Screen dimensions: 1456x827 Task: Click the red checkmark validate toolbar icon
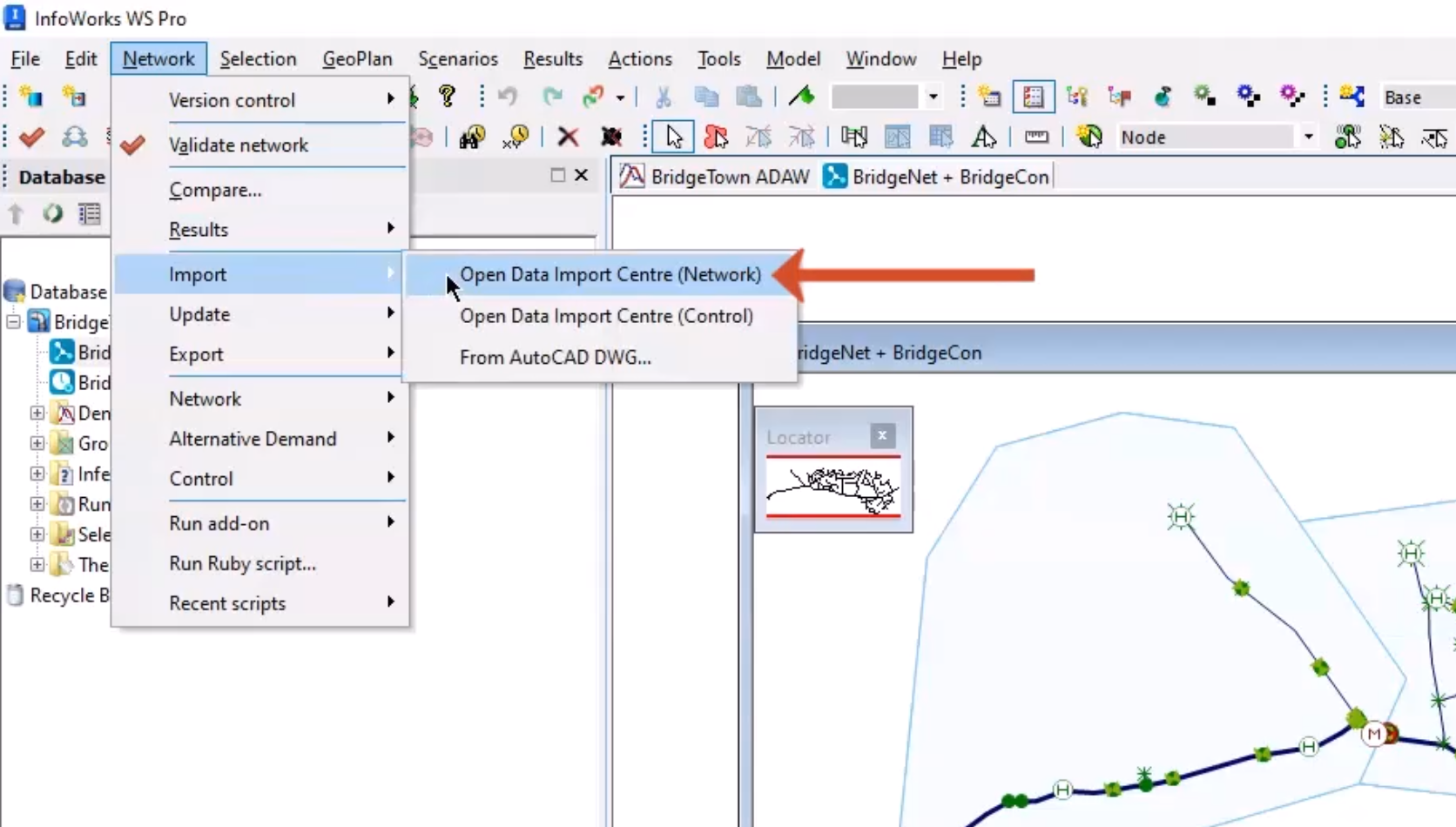(32, 137)
